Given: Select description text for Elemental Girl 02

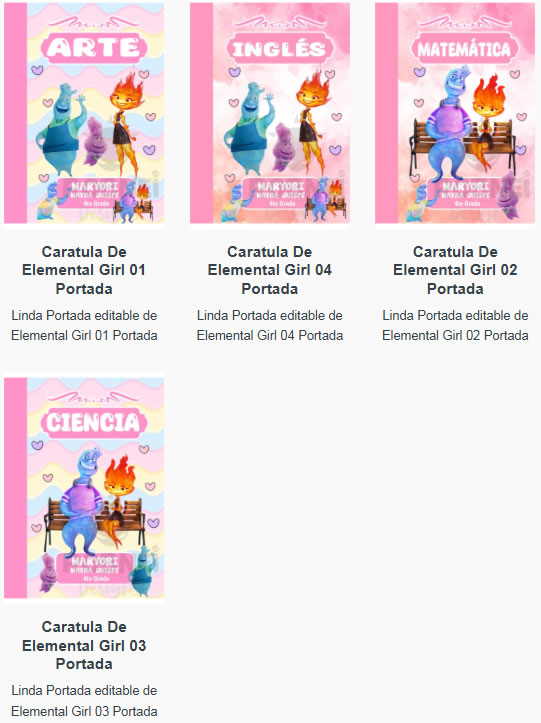Looking at the screenshot, I should [x=455, y=326].
